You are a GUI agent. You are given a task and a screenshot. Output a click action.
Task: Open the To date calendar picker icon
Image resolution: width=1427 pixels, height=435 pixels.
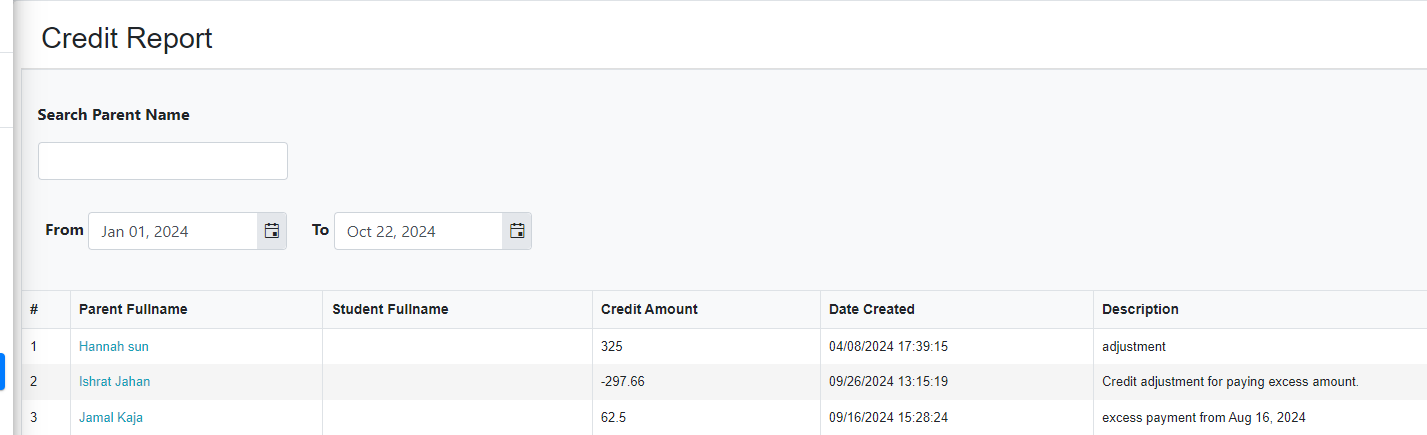[517, 231]
